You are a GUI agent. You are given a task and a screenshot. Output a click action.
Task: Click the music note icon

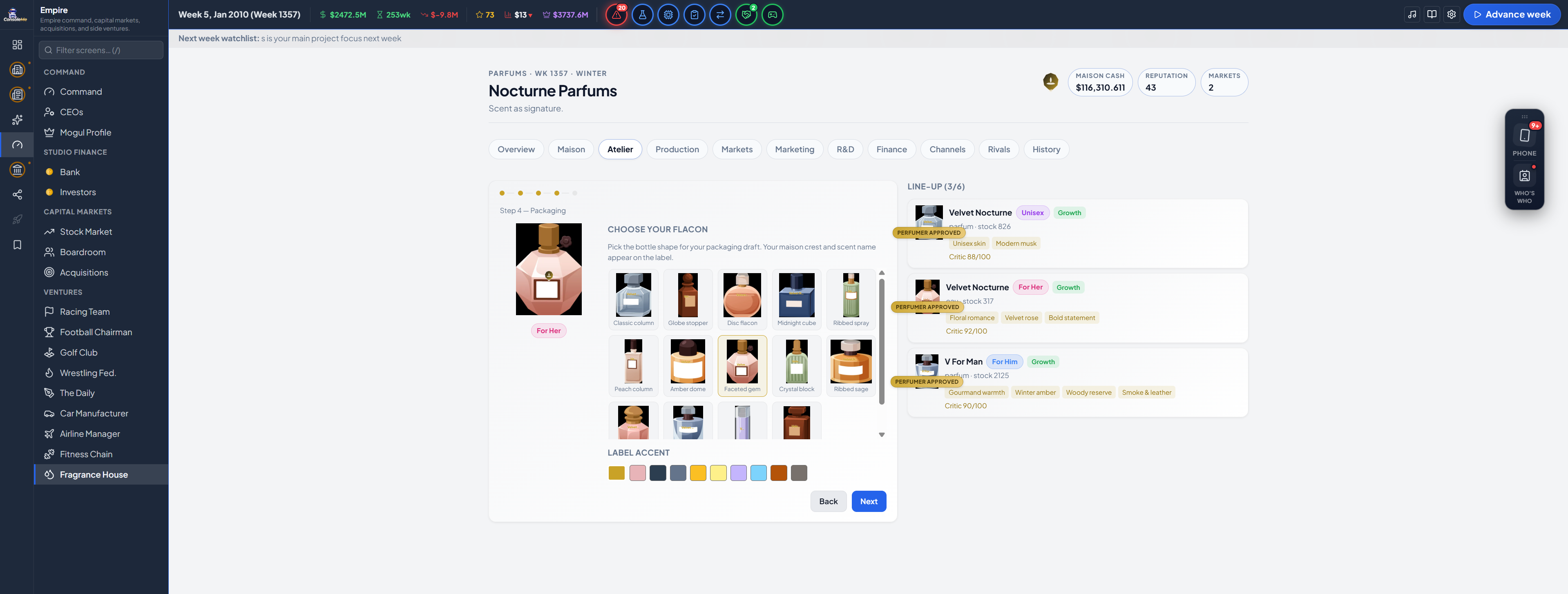coord(1412,15)
